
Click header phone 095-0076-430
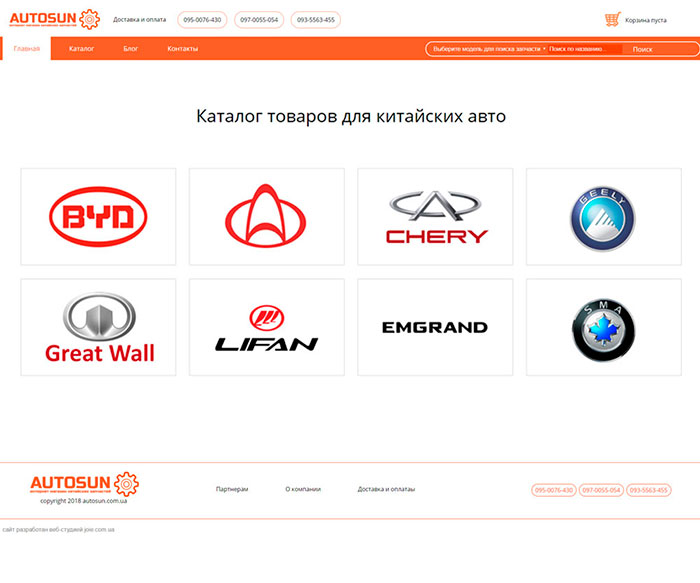pos(202,20)
